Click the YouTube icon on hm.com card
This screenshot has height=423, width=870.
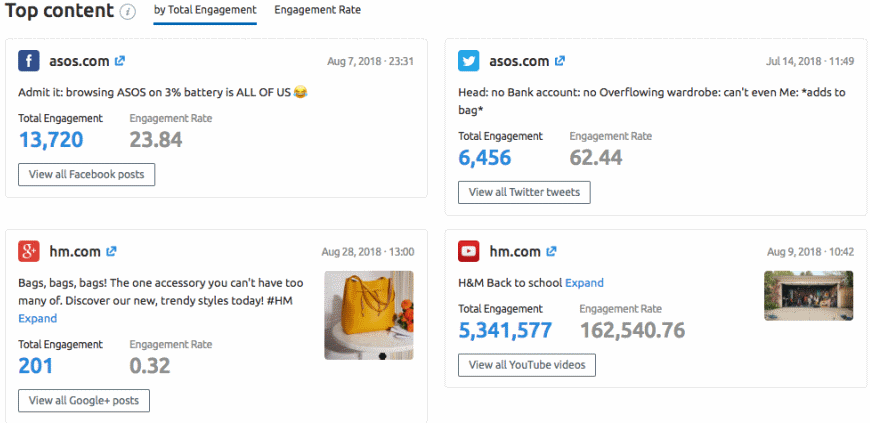[x=469, y=251]
